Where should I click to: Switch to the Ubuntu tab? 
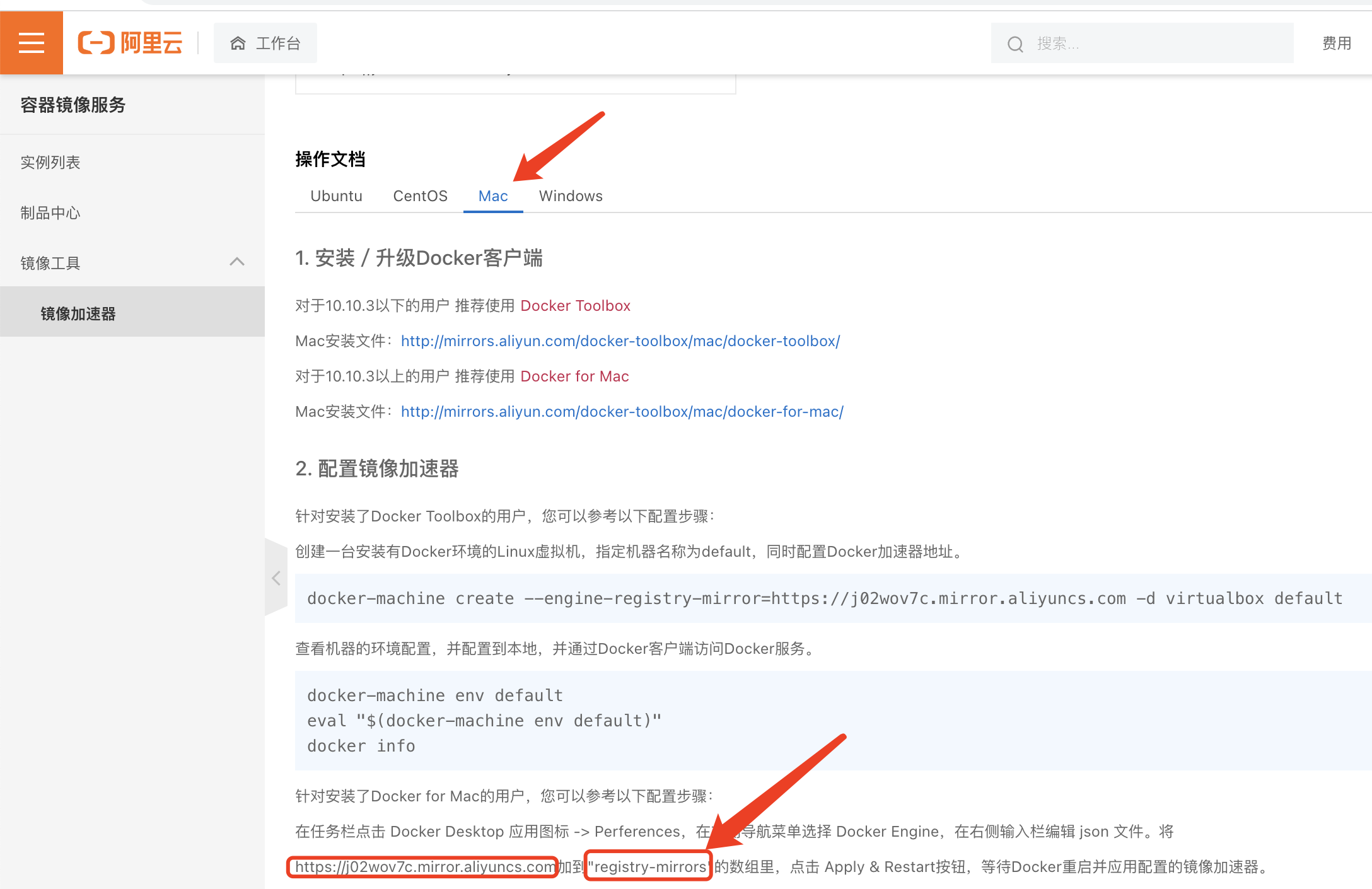pyautogui.click(x=336, y=196)
